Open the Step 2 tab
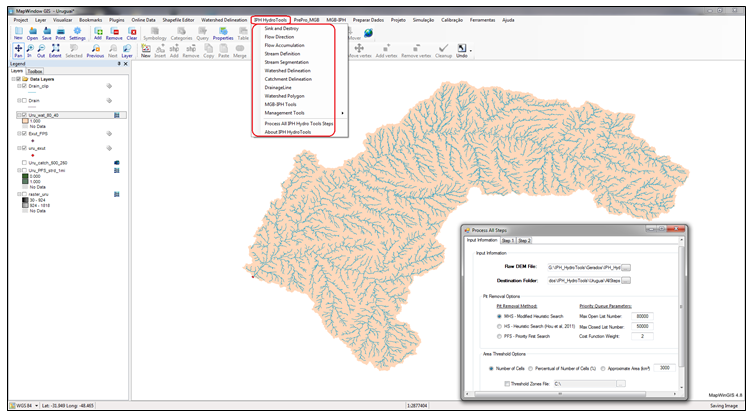The image size is (756, 418). point(524,240)
